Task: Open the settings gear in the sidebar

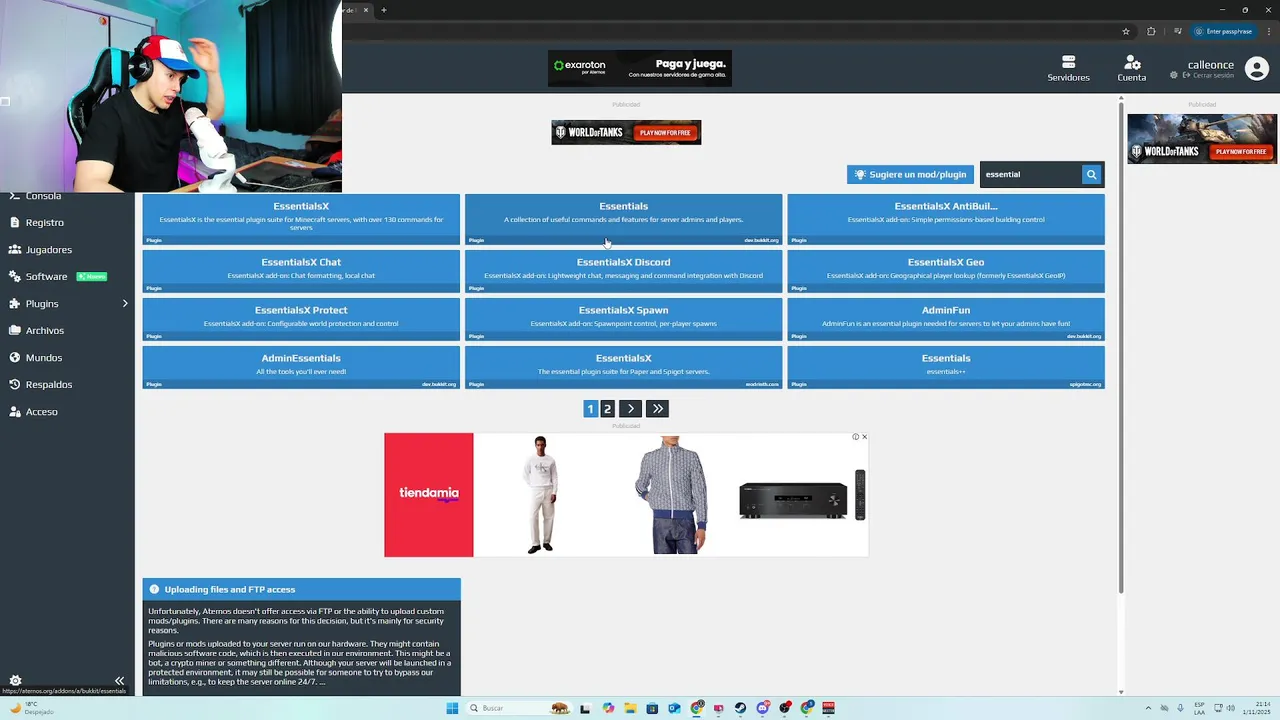Action: [15, 680]
